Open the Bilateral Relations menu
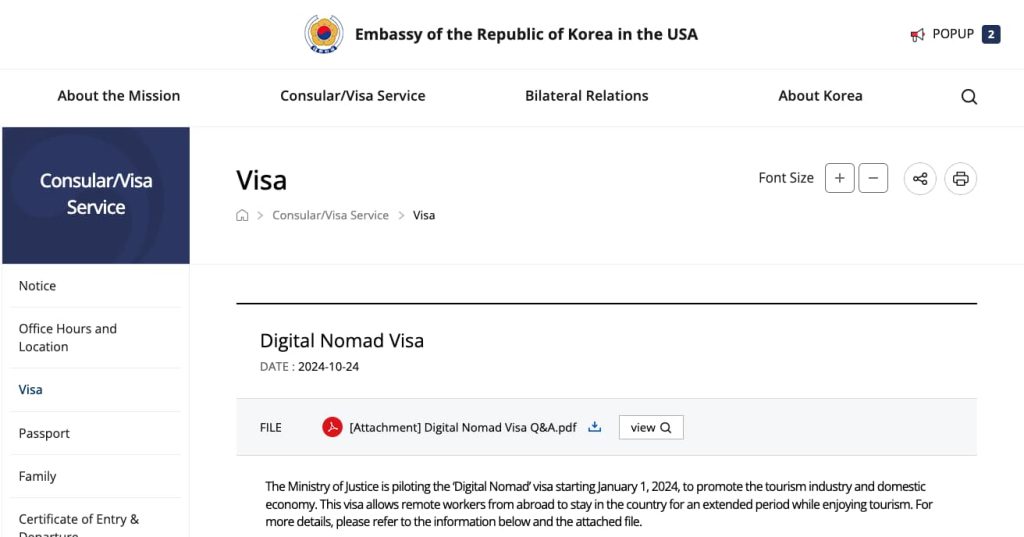Viewport: 1024px width, 537px height. 587,96
